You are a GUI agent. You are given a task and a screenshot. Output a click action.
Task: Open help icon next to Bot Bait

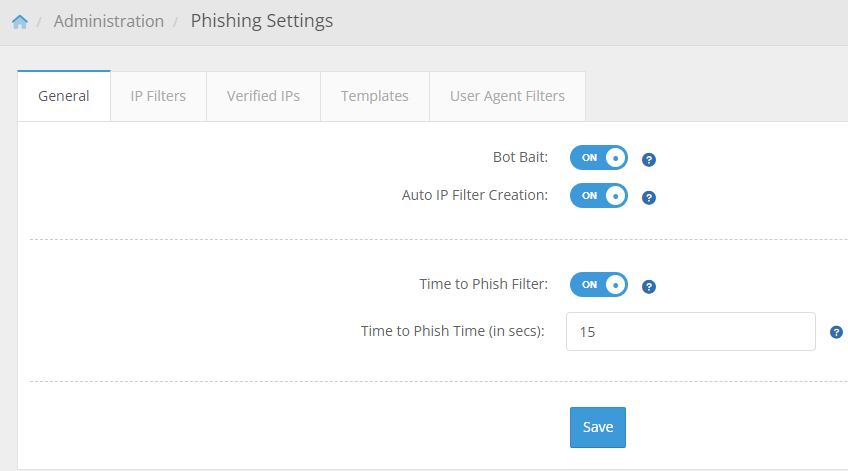(648, 160)
